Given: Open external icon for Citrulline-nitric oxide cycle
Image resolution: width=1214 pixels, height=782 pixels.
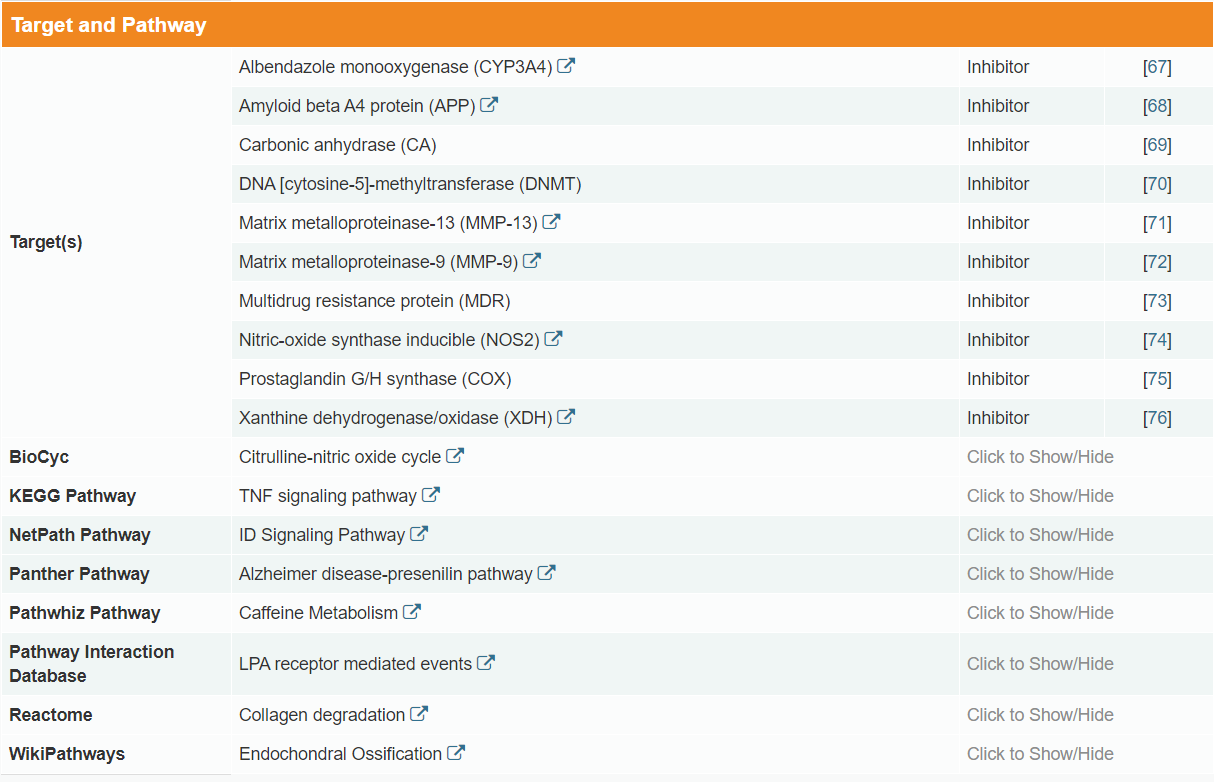Looking at the screenshot, I should pyautogui.click(x=455, y=456).
